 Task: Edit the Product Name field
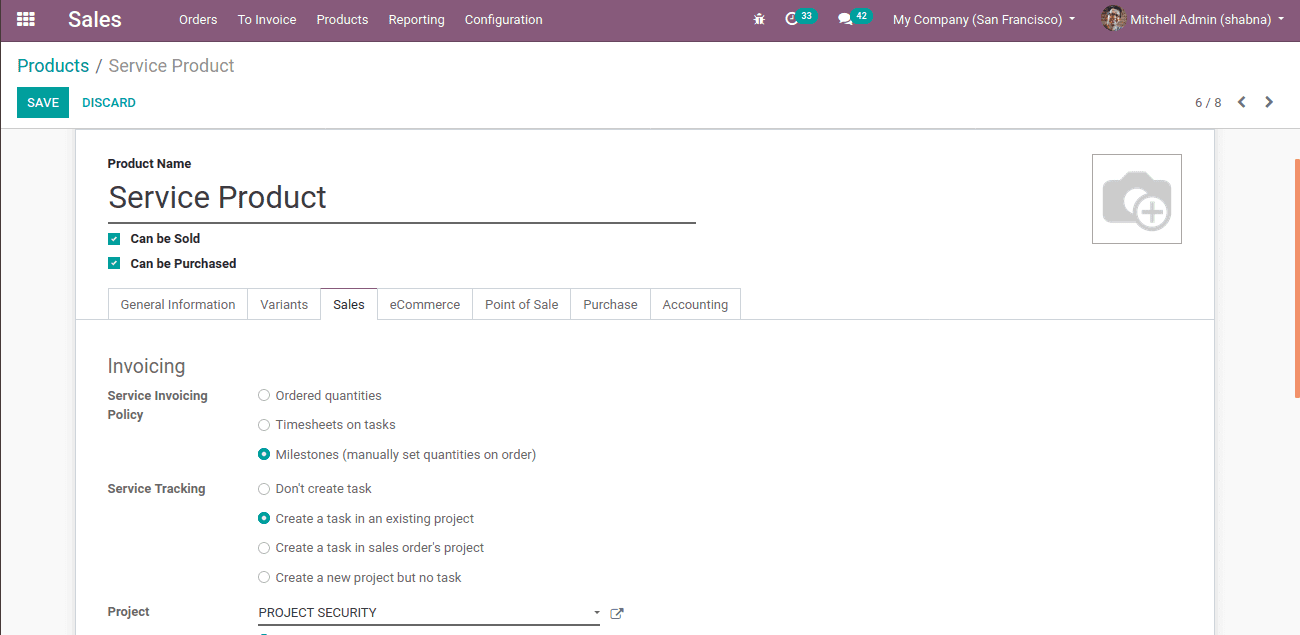[401, 198]
